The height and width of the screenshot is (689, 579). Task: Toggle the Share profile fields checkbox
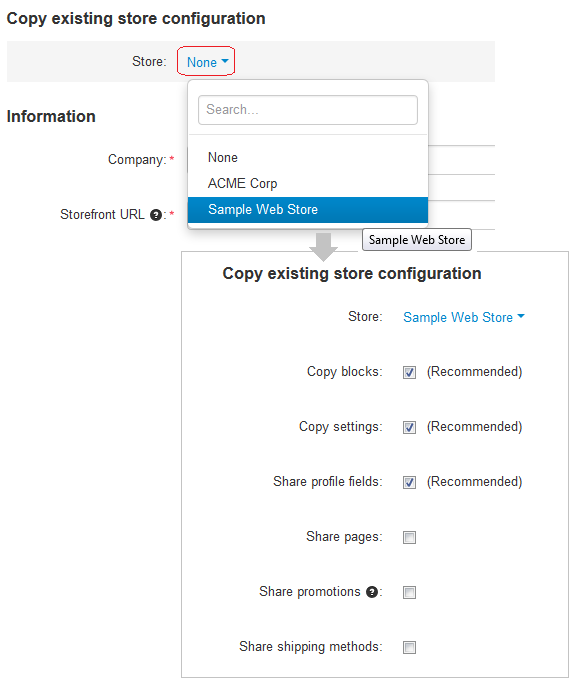409,482
